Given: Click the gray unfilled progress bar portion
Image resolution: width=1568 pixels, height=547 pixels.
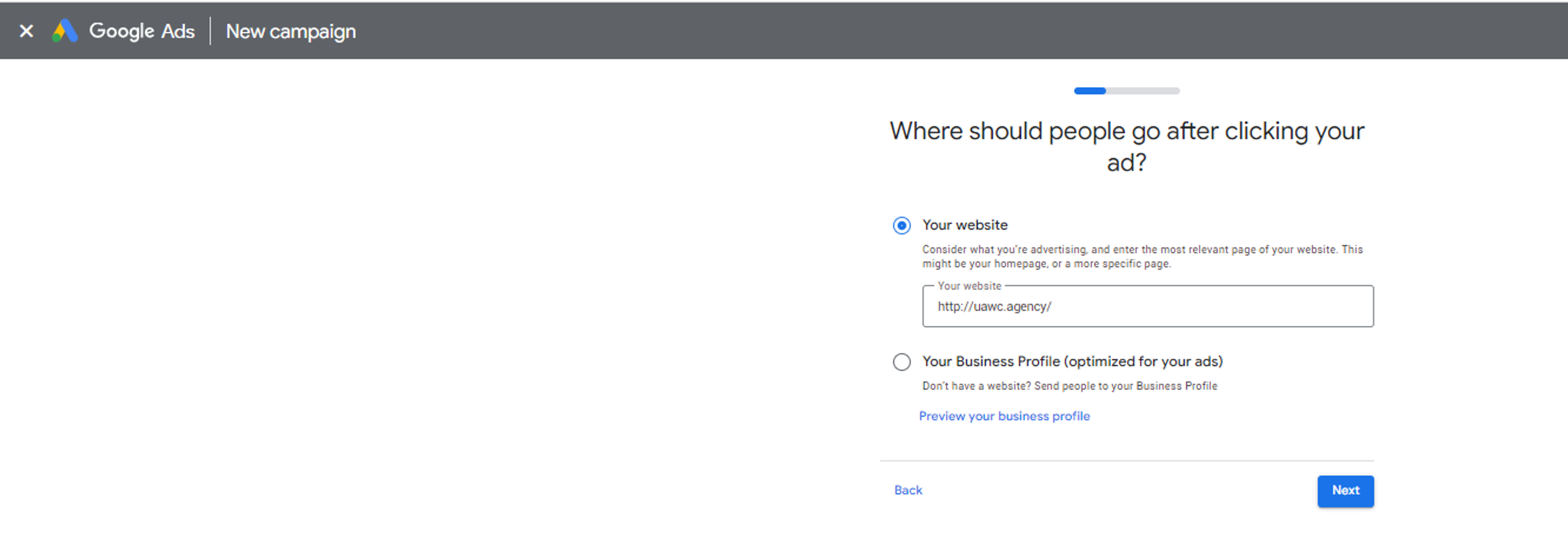Looking at the screenshot, I should [x=1143, y=91].
